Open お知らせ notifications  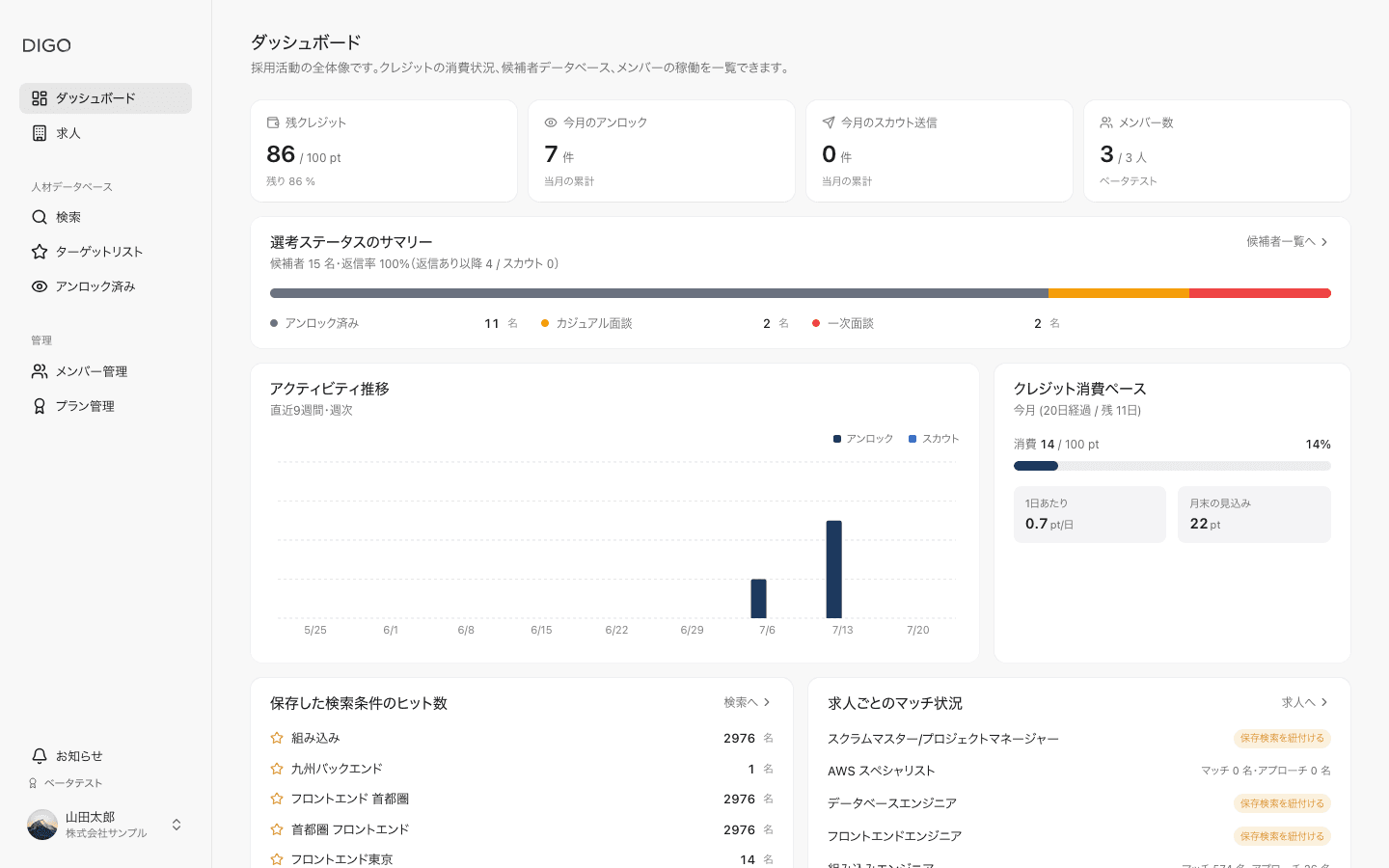tap(105, 756)
